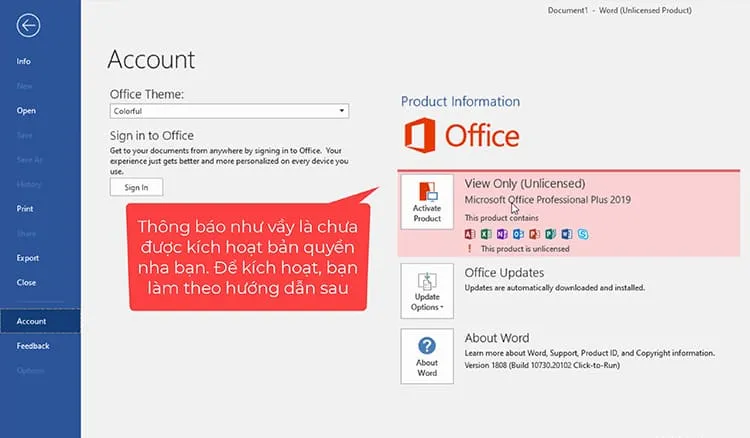Expand Update Options menu
The width and height of the screenshot is (750, 438).
coord(427,291)
